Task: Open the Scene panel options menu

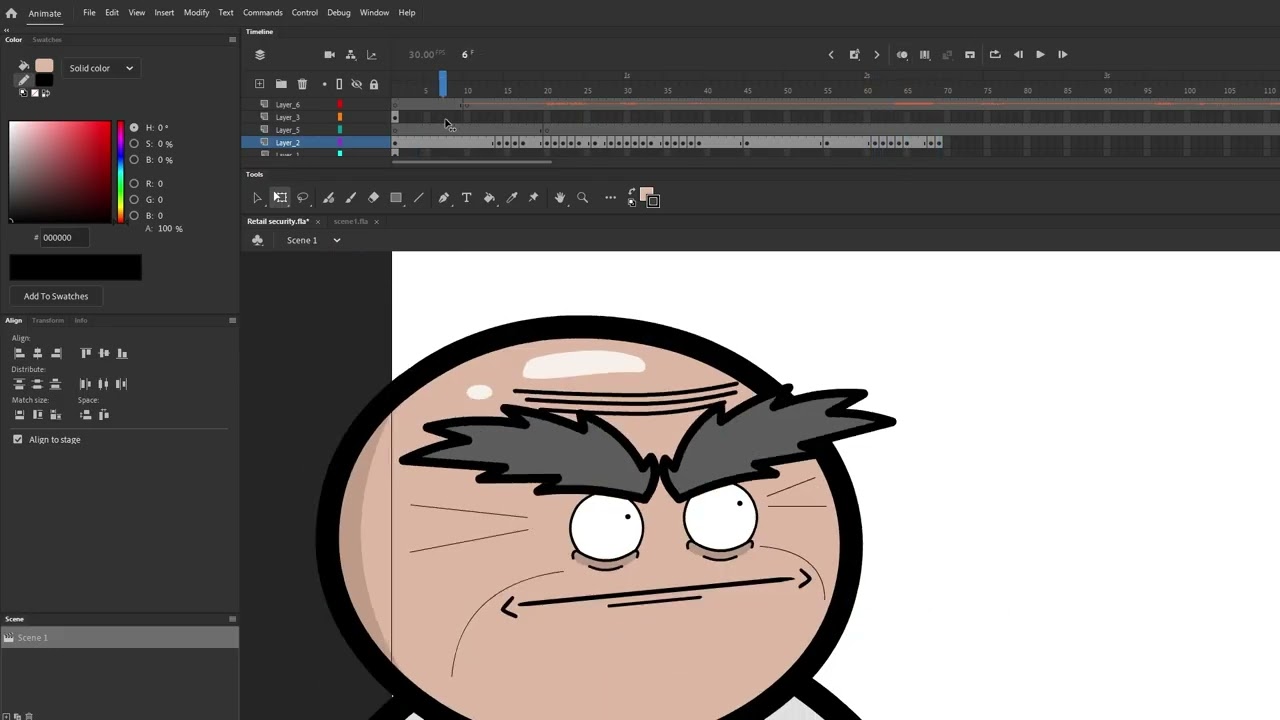Action: point(232,619)
